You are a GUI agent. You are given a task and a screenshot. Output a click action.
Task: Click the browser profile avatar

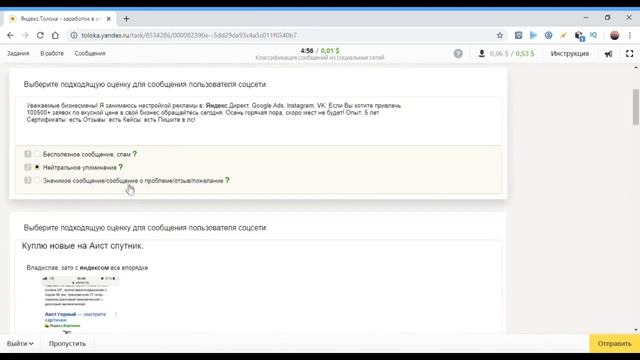pos(614,36)
